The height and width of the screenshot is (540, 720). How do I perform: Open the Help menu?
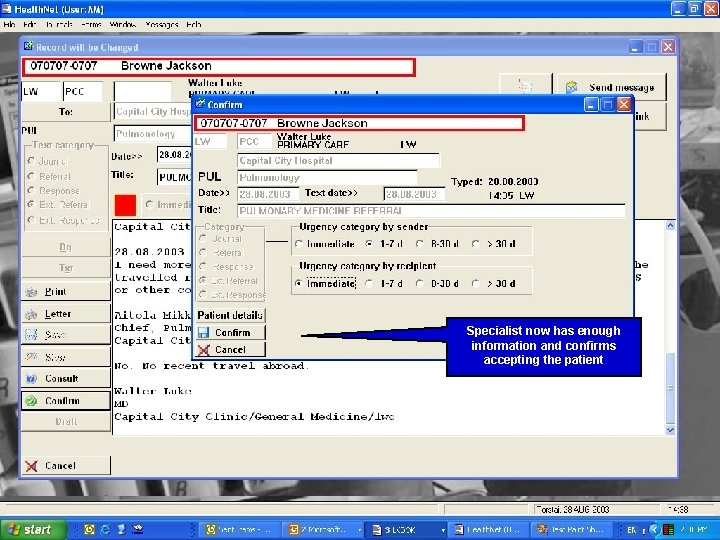click(x=193, y=24)
